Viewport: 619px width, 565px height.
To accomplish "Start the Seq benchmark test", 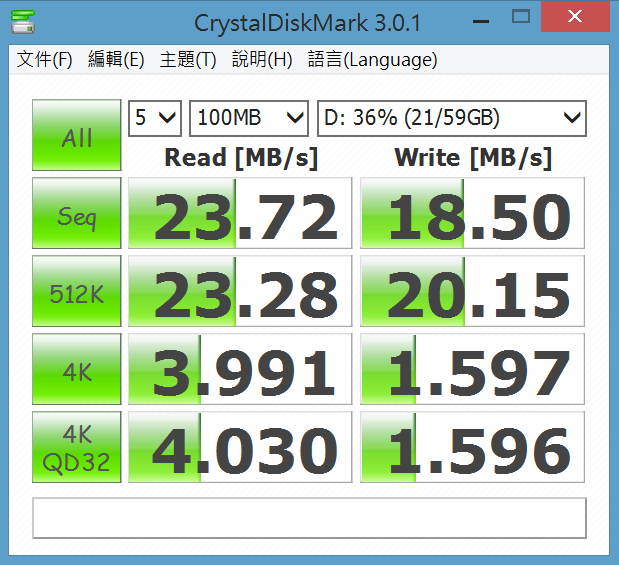I will (77, 213).
